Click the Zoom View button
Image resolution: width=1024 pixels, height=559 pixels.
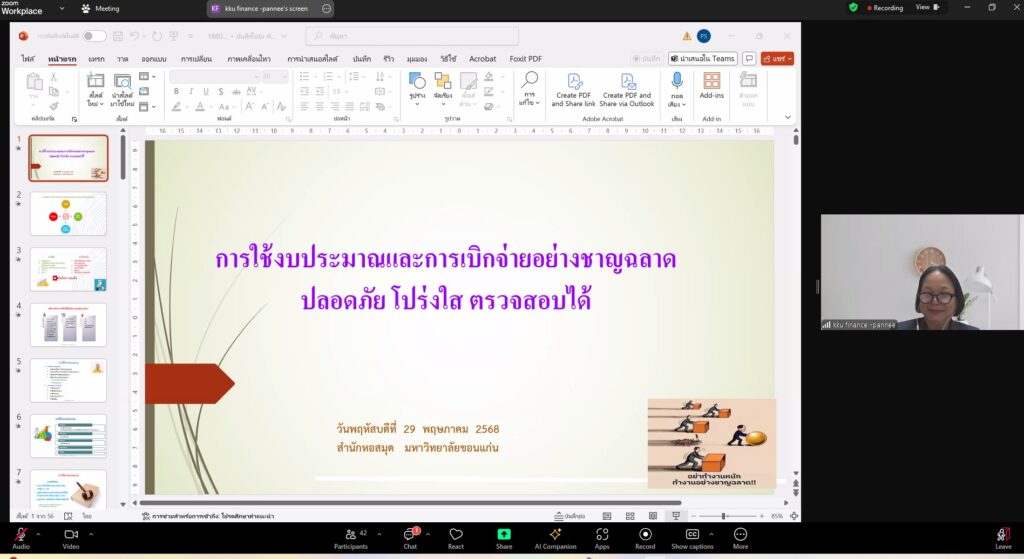point(927,7)
